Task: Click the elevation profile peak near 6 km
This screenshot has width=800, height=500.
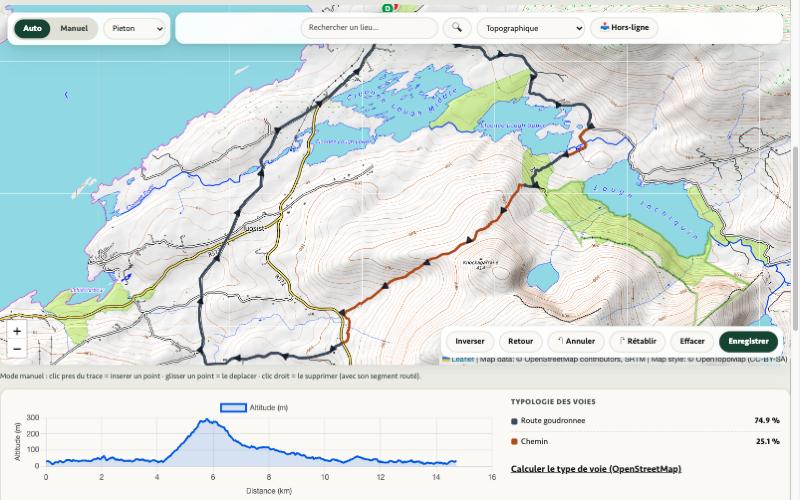Action: (206, 420)
